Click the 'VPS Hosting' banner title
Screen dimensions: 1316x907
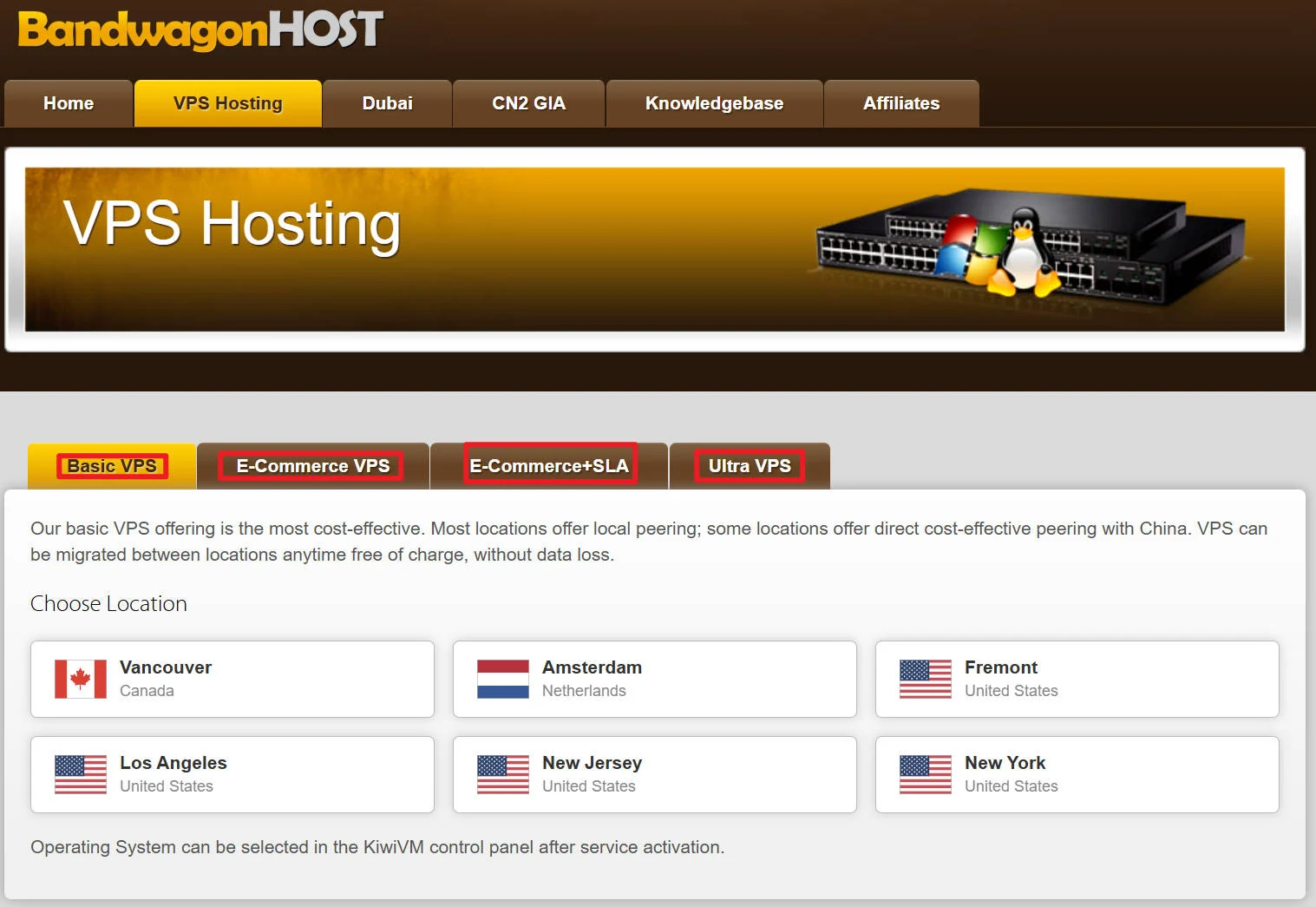(x=232, y=225)
